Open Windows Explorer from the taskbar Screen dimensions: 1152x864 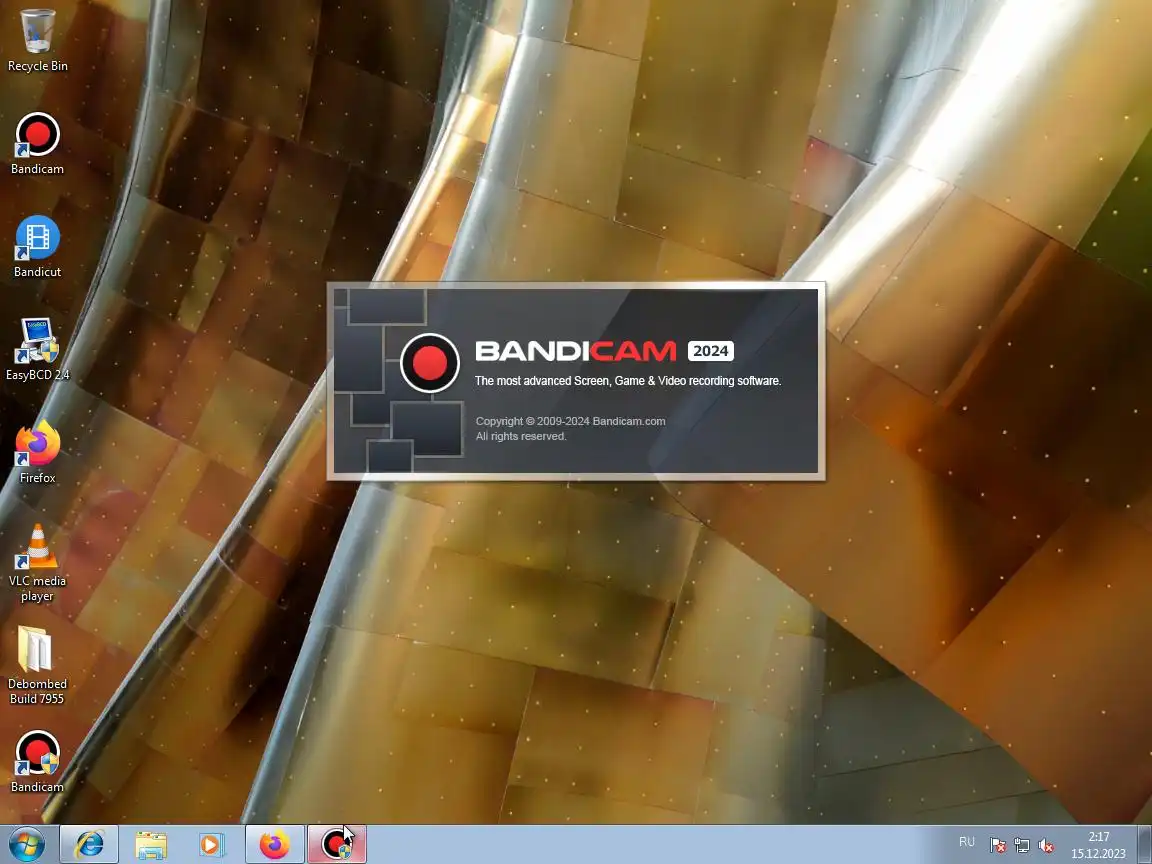tap(151, 845)
